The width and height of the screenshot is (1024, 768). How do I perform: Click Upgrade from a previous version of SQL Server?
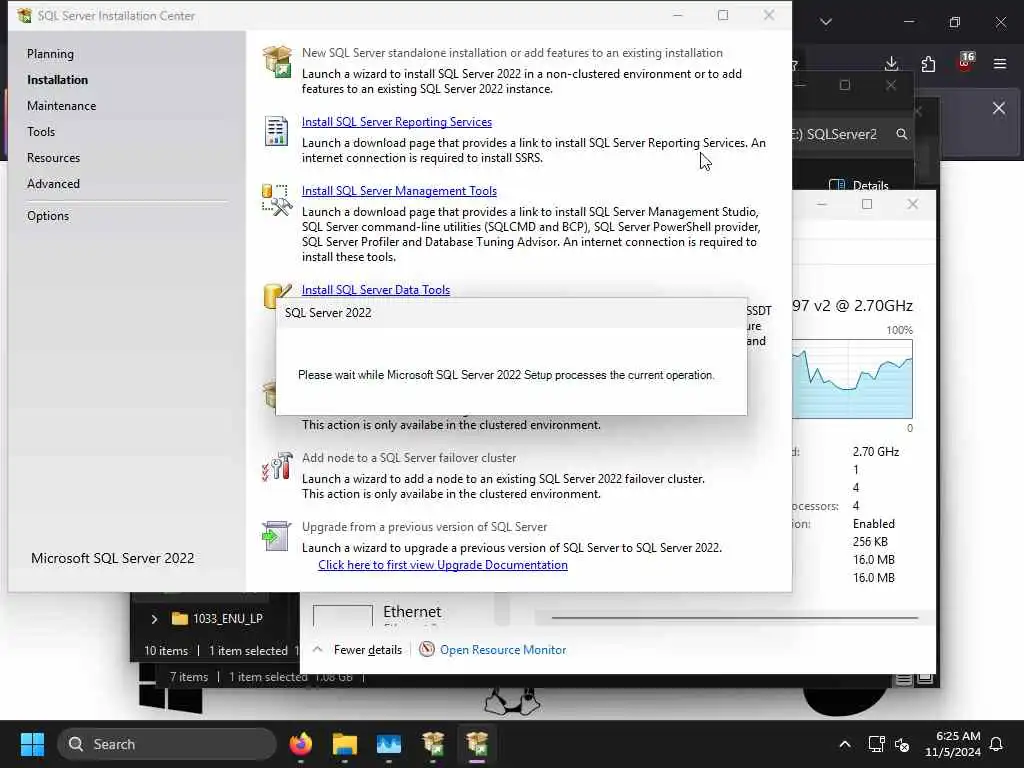tap(424, 527)
